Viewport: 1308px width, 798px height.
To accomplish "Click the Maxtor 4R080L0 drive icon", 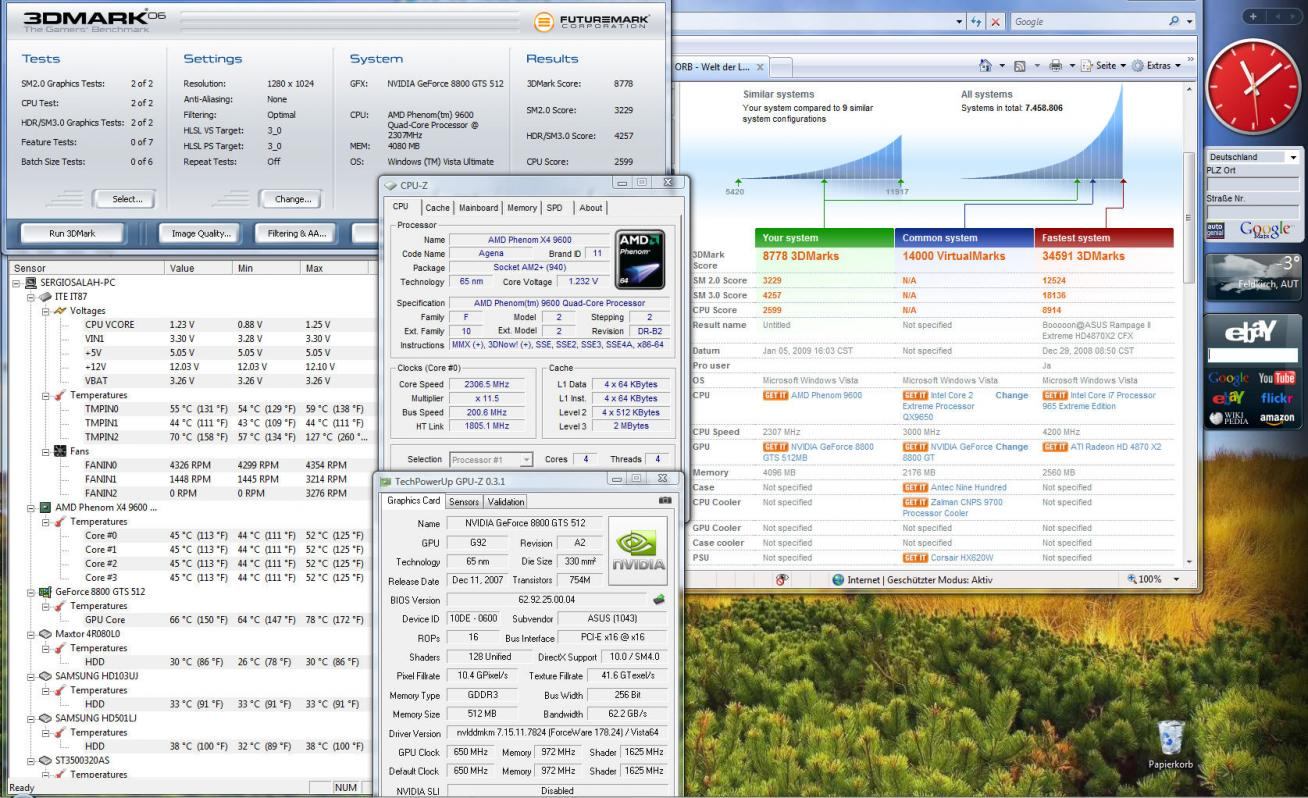I will 43,634.
